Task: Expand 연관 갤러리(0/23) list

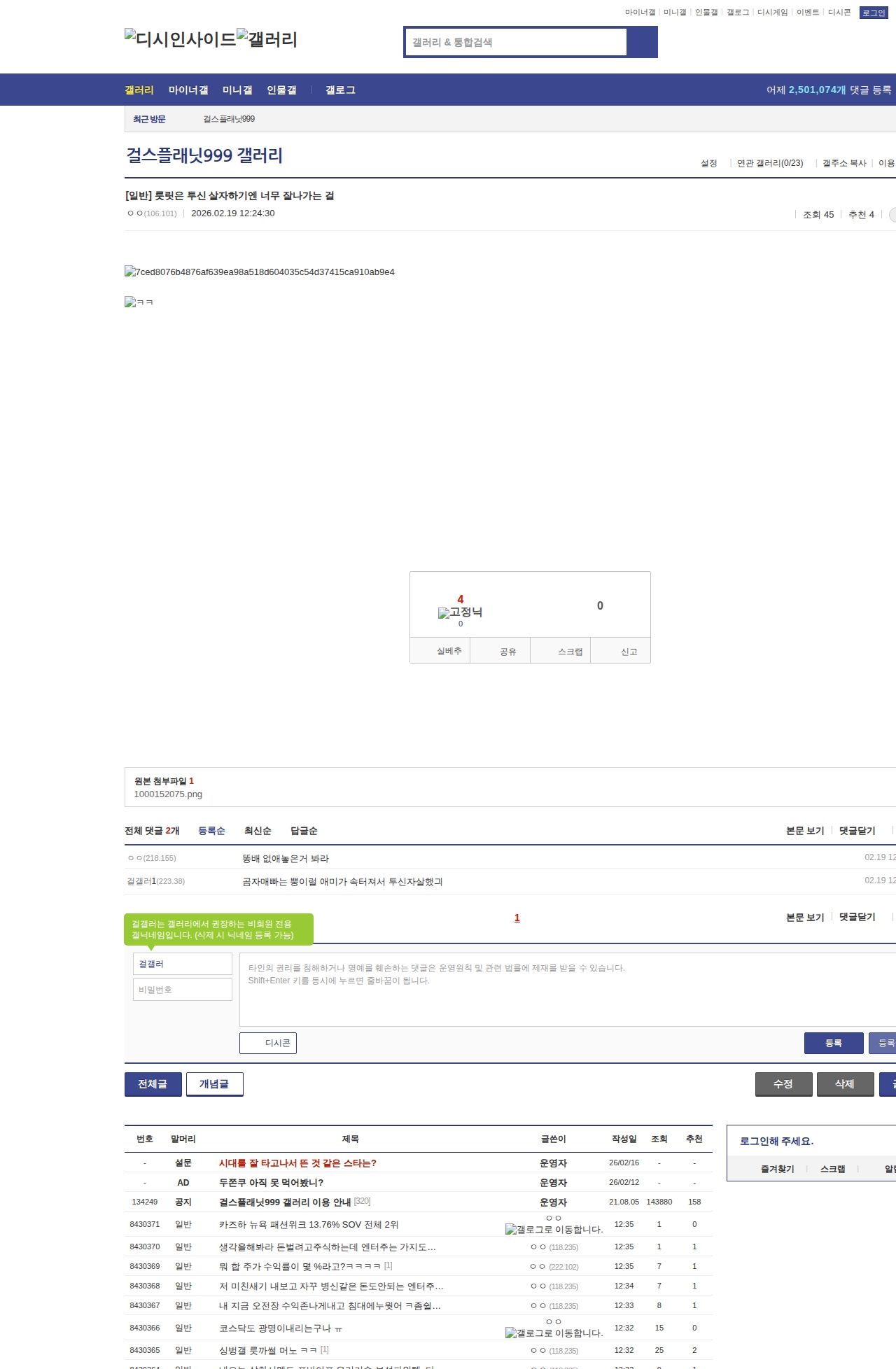Action: [x=770, y=163]
